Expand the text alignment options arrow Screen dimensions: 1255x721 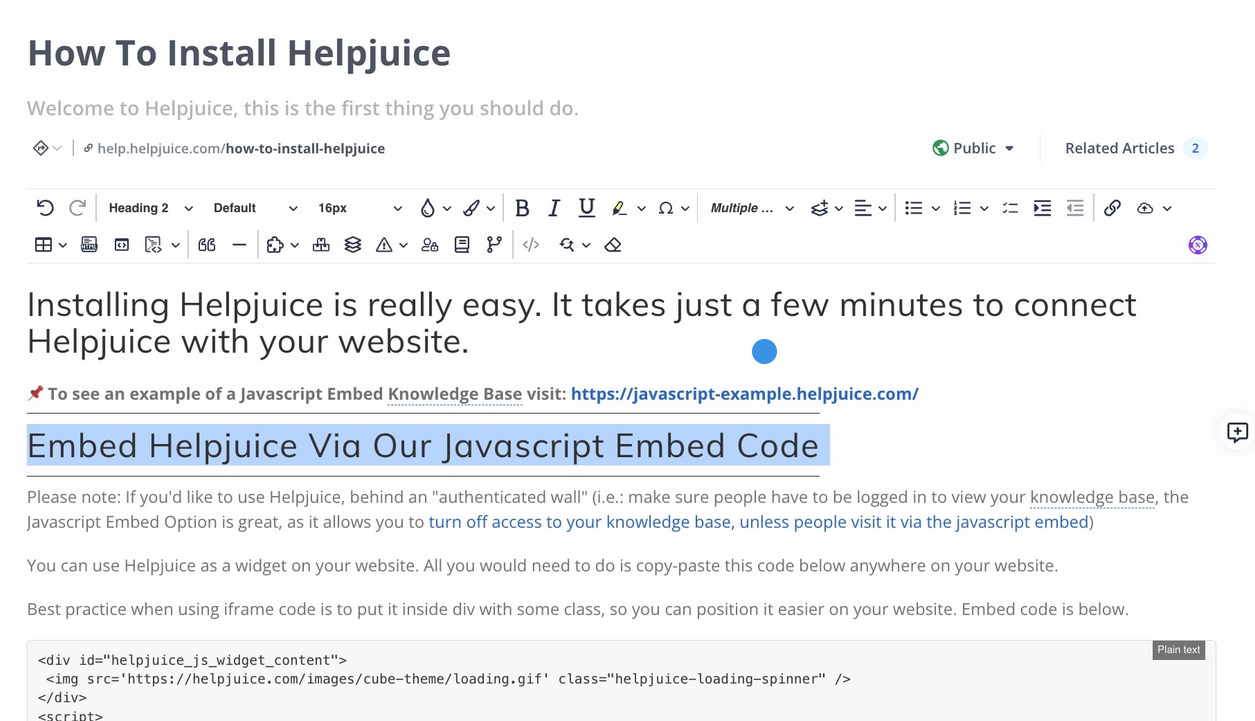click(x=882, y=209)
